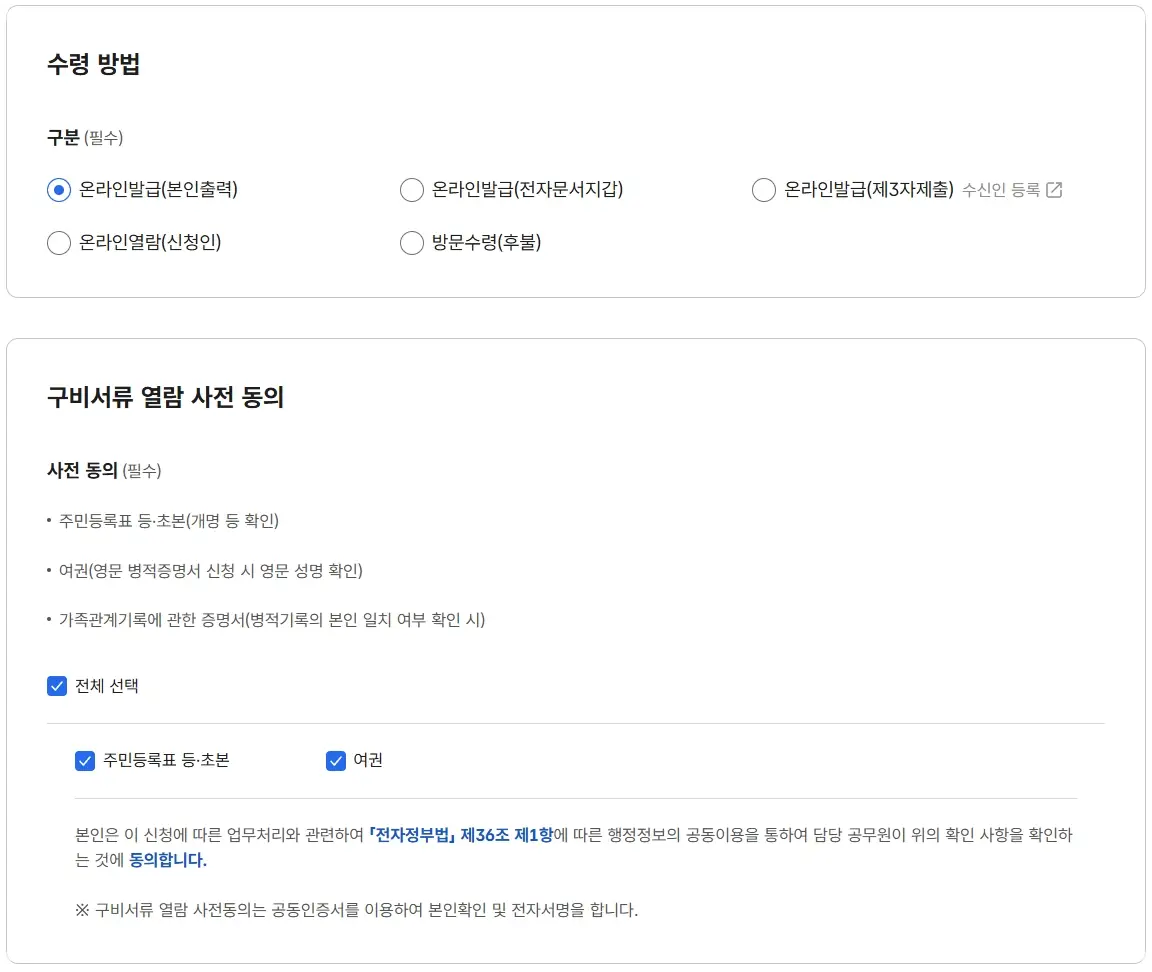Click the 구비서류 열람 사전 동의 section title
Viewport: 1152px width, 972px height.
coord(165,396)
